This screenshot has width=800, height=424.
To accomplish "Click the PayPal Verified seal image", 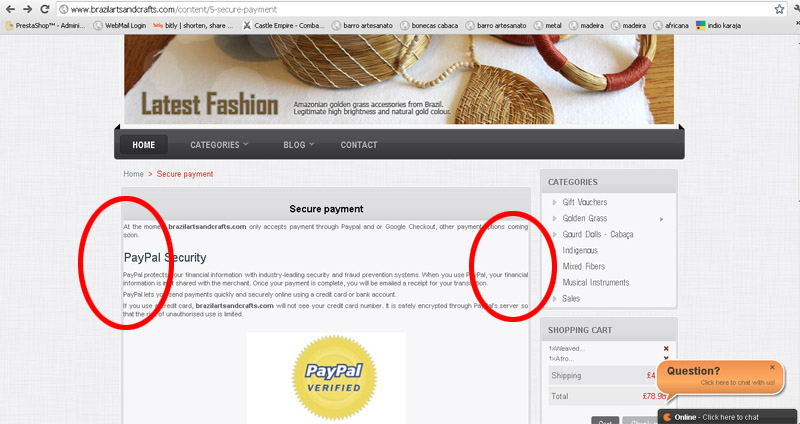I will coord(334,378).
